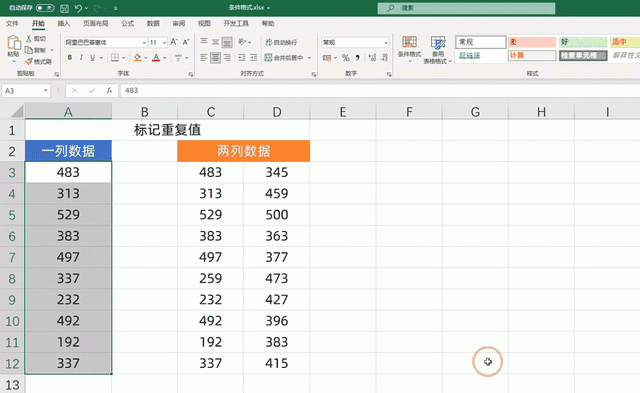
Task: Click the Fill Color bucket icon
Action: pos(138,58)
